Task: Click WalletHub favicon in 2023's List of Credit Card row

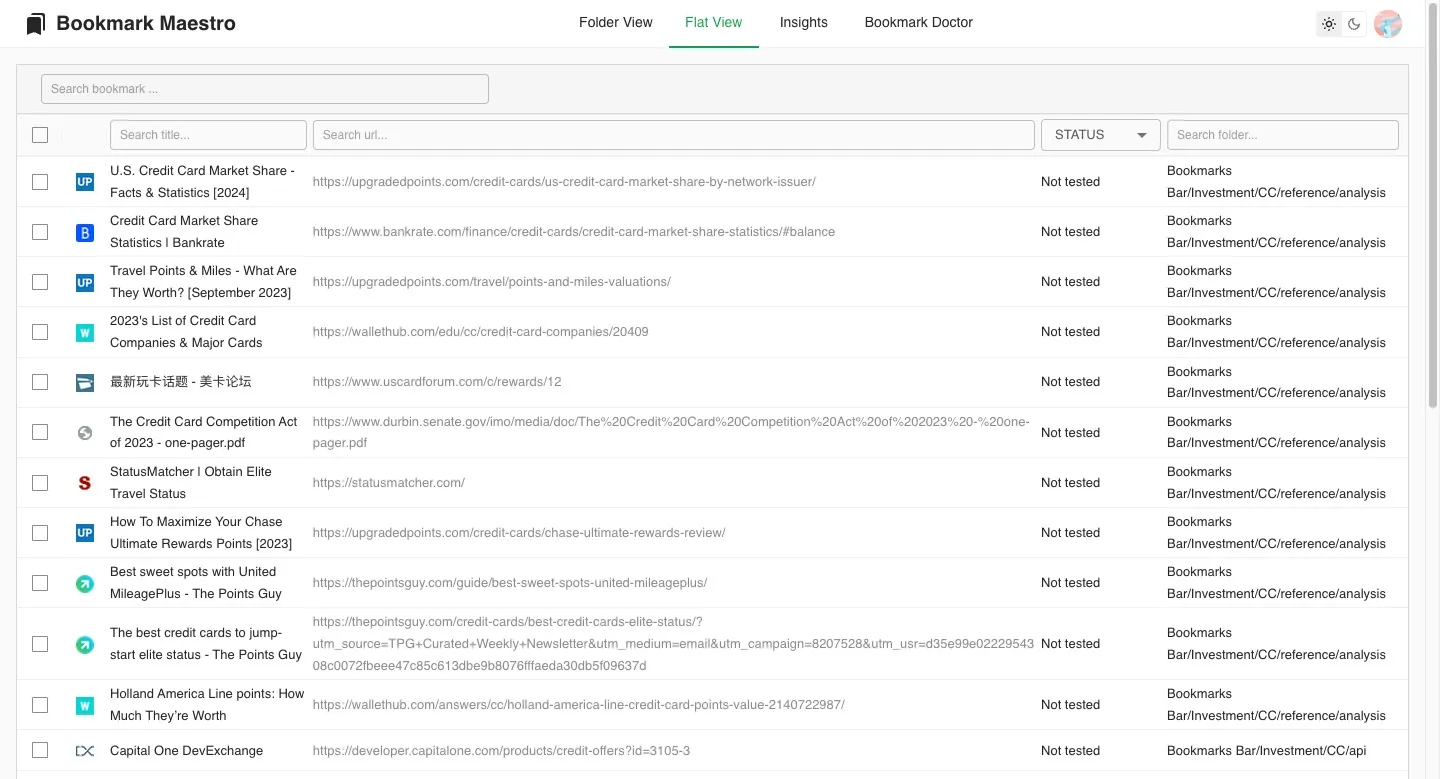Action: click(x=85, y=332)
